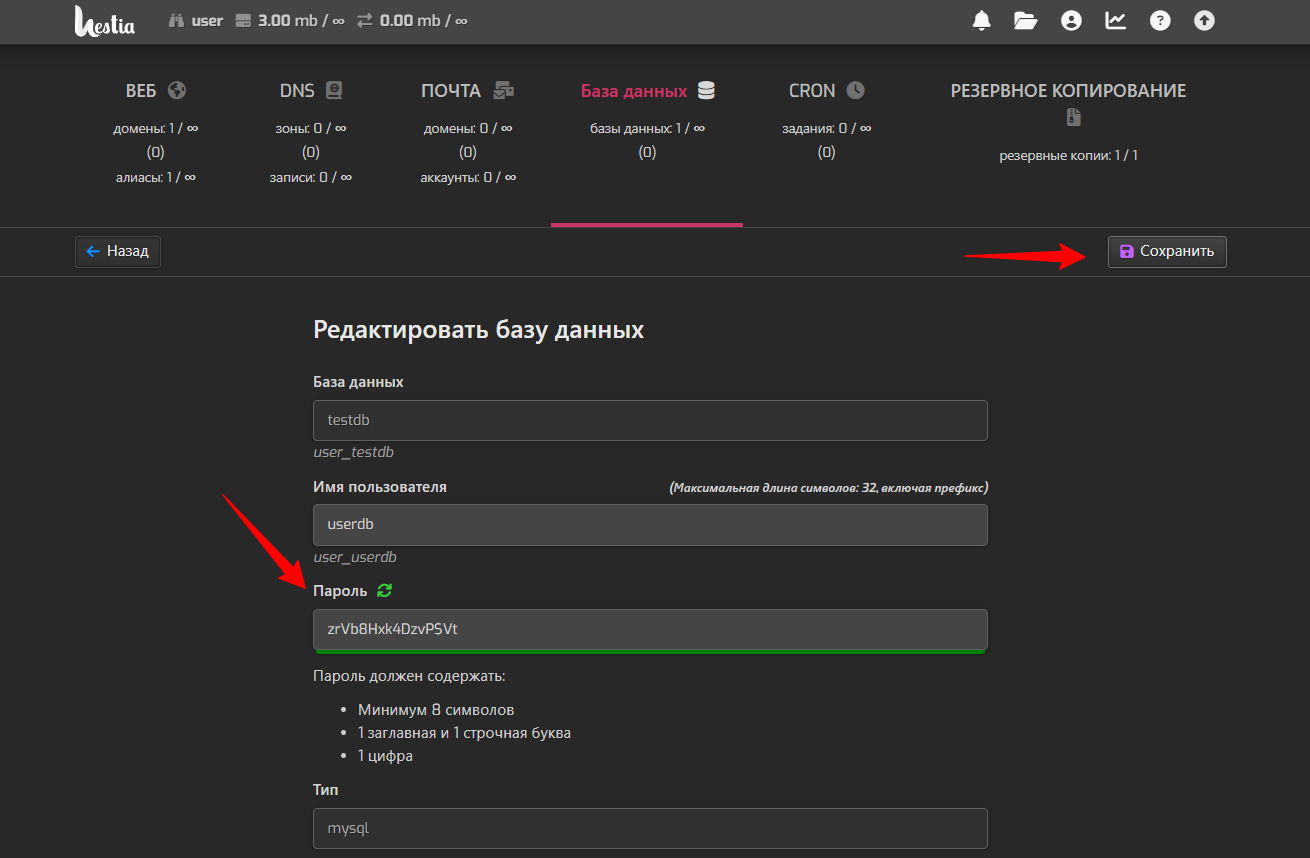
Task: Click the logout arrow icon
Action: pyautogui.click(x=1205, y=20)
